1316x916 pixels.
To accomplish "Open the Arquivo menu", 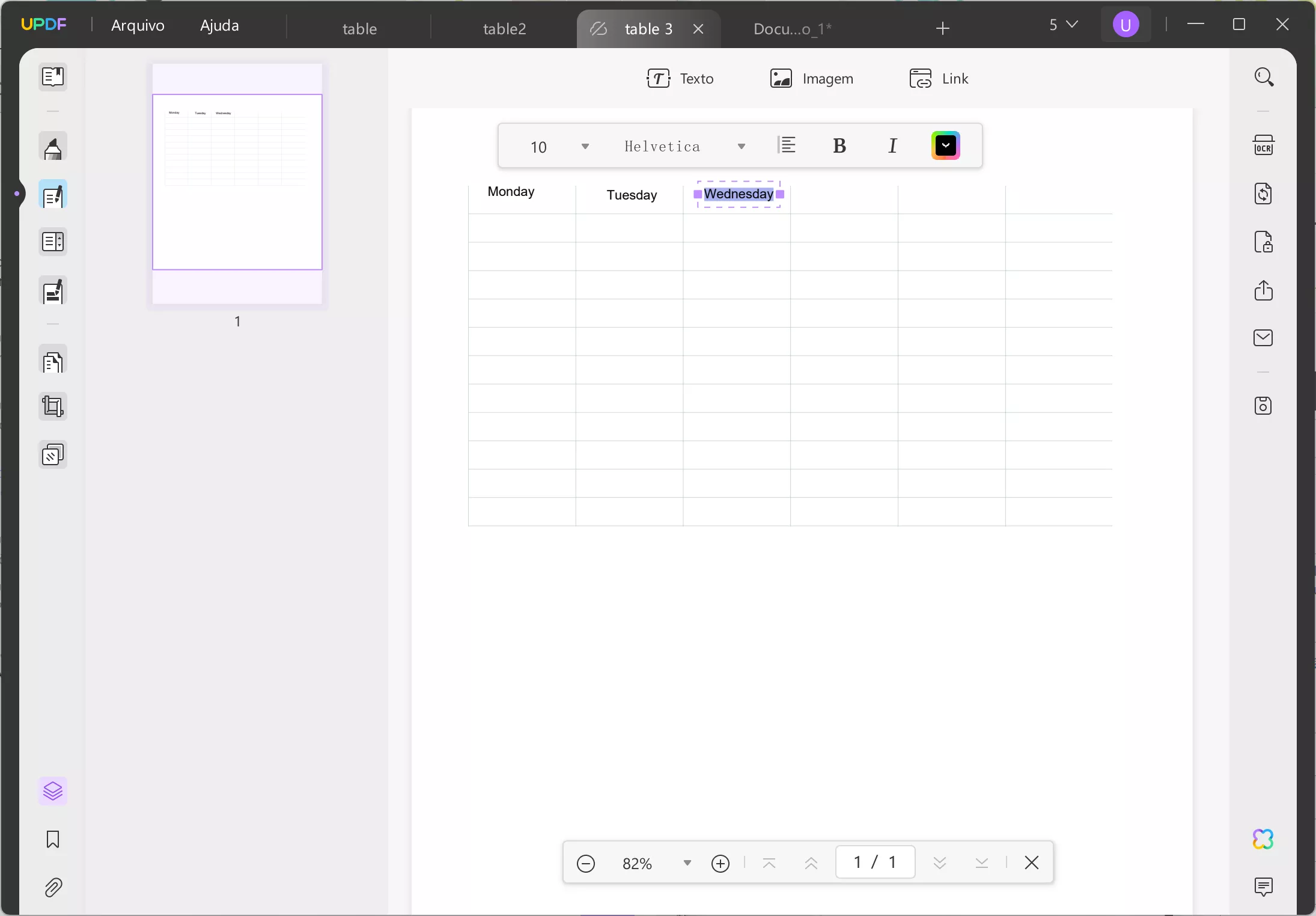I will [138, 25].
